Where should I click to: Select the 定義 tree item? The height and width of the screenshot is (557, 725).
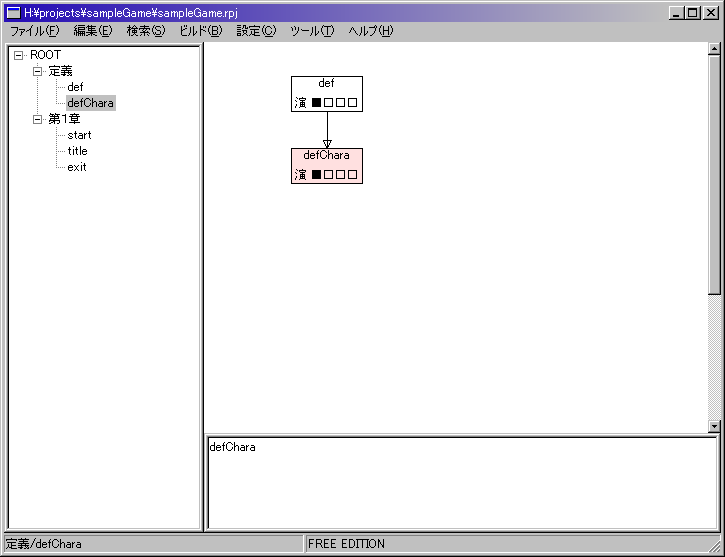[x=60, y=71]
